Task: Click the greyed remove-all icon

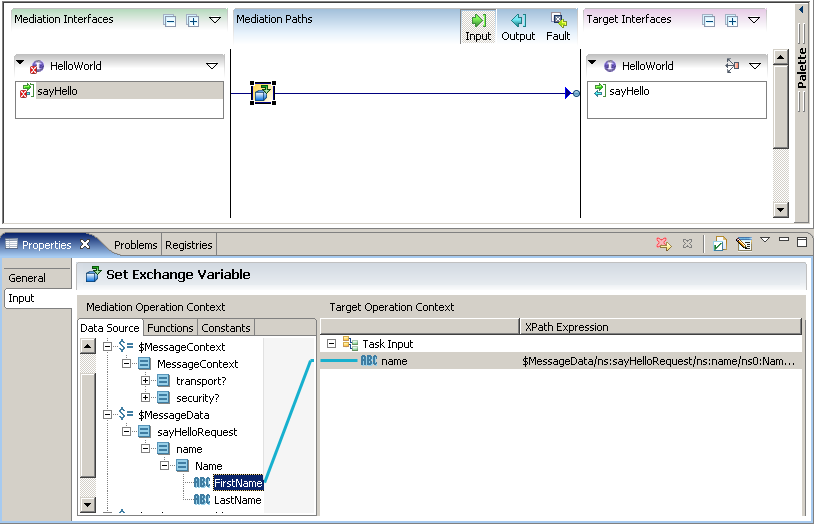Action: (x=687, y=244)
